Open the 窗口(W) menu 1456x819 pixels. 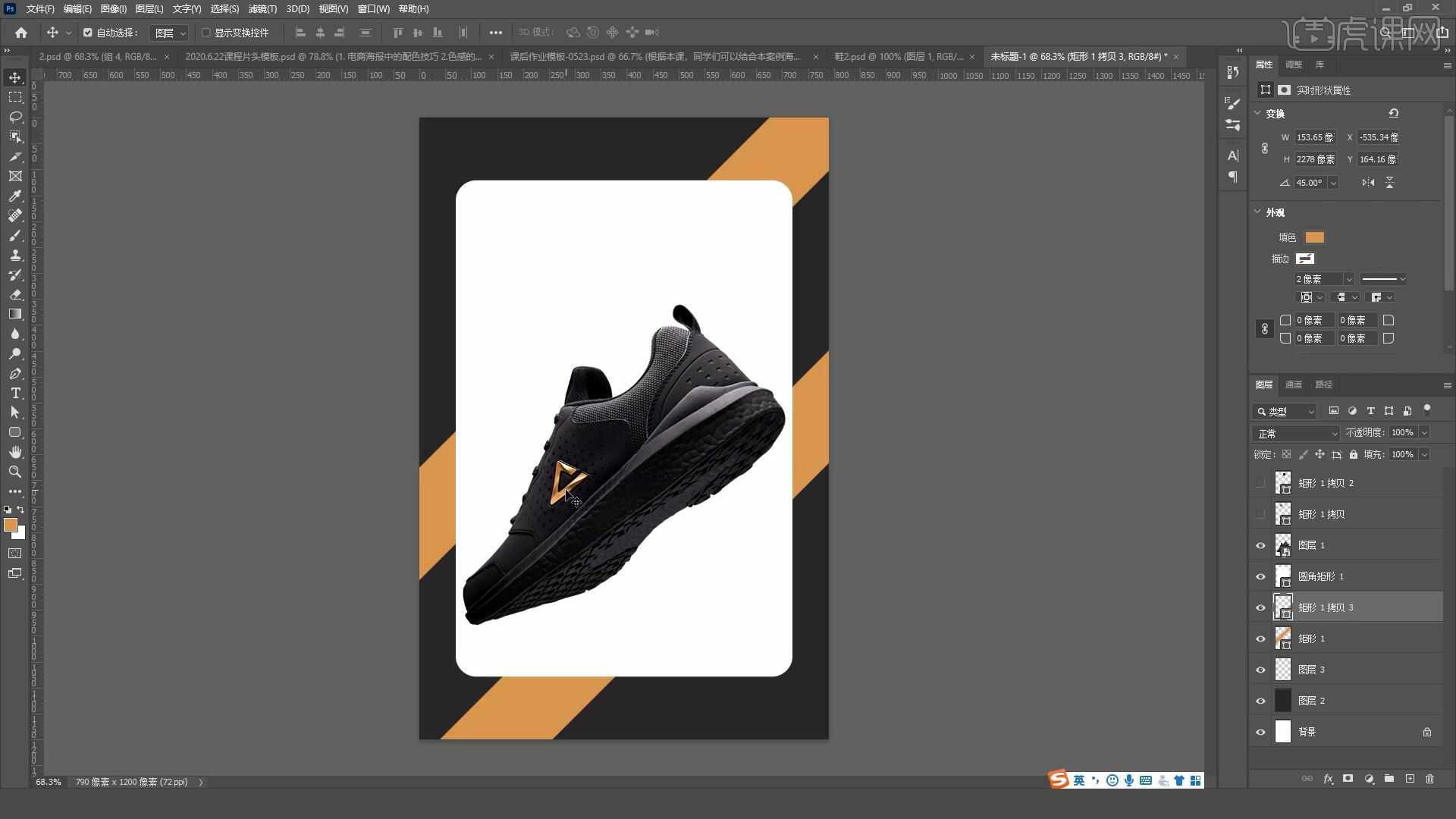[x=373, y=9]
